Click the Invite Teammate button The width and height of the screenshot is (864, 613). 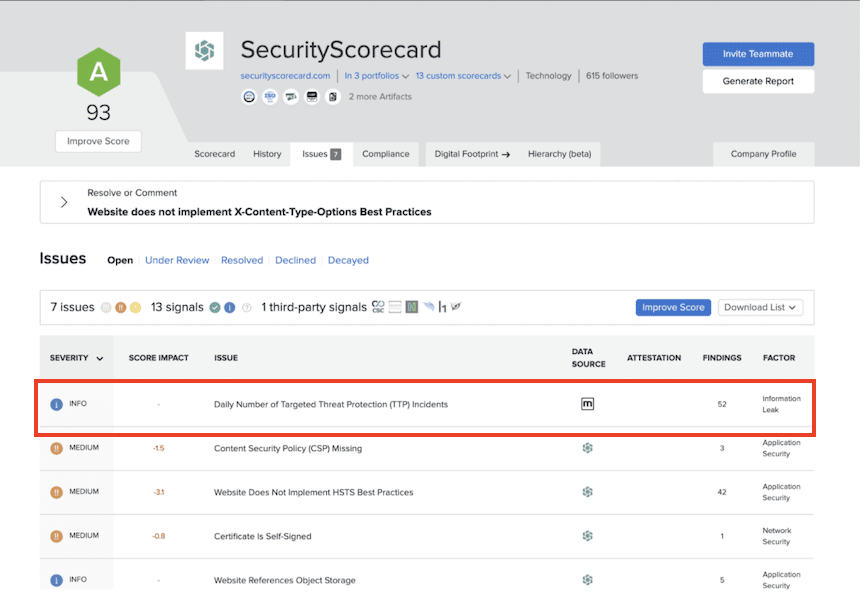point(757,53)
